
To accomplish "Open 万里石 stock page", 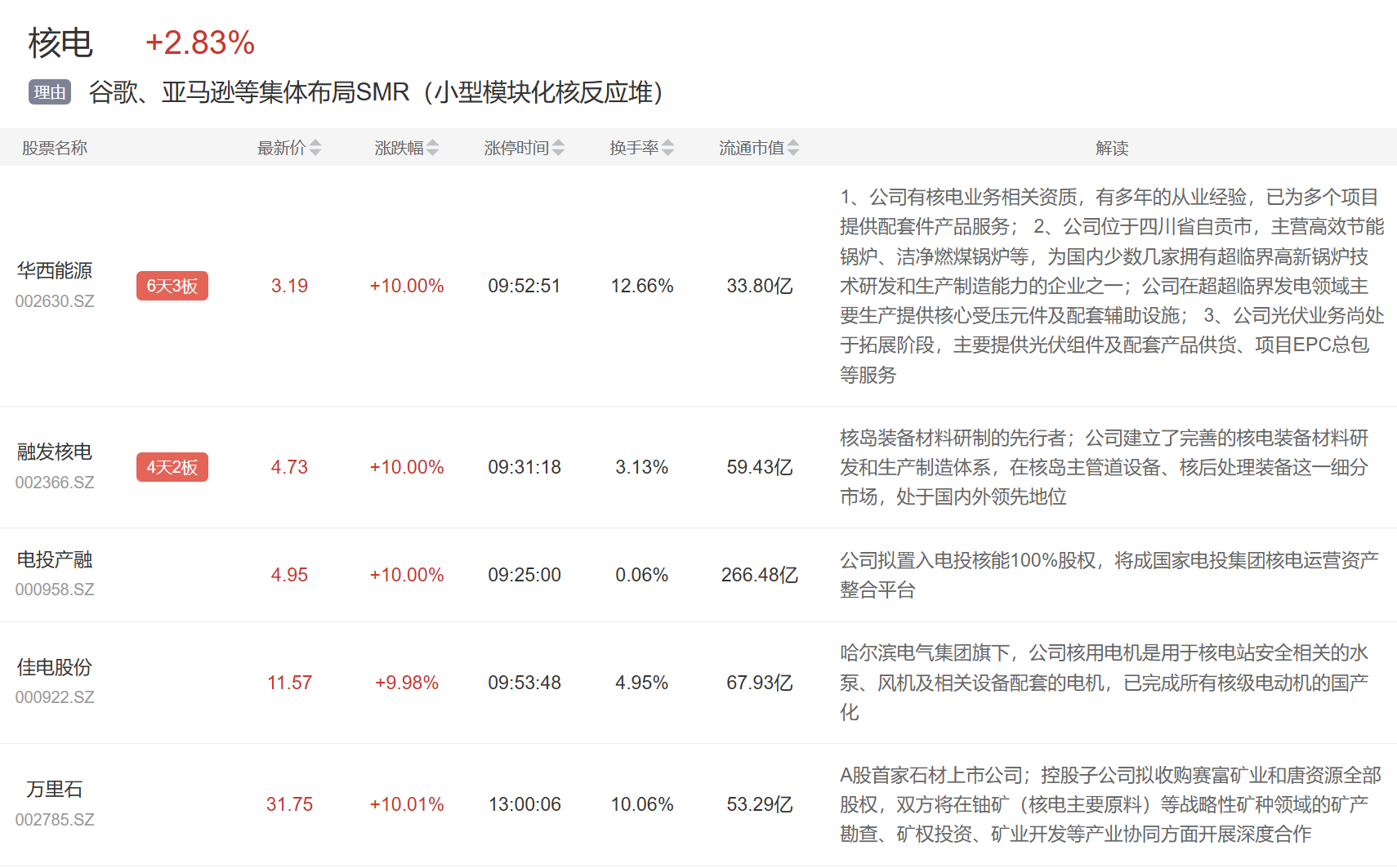I will click(x=55, y=789).
